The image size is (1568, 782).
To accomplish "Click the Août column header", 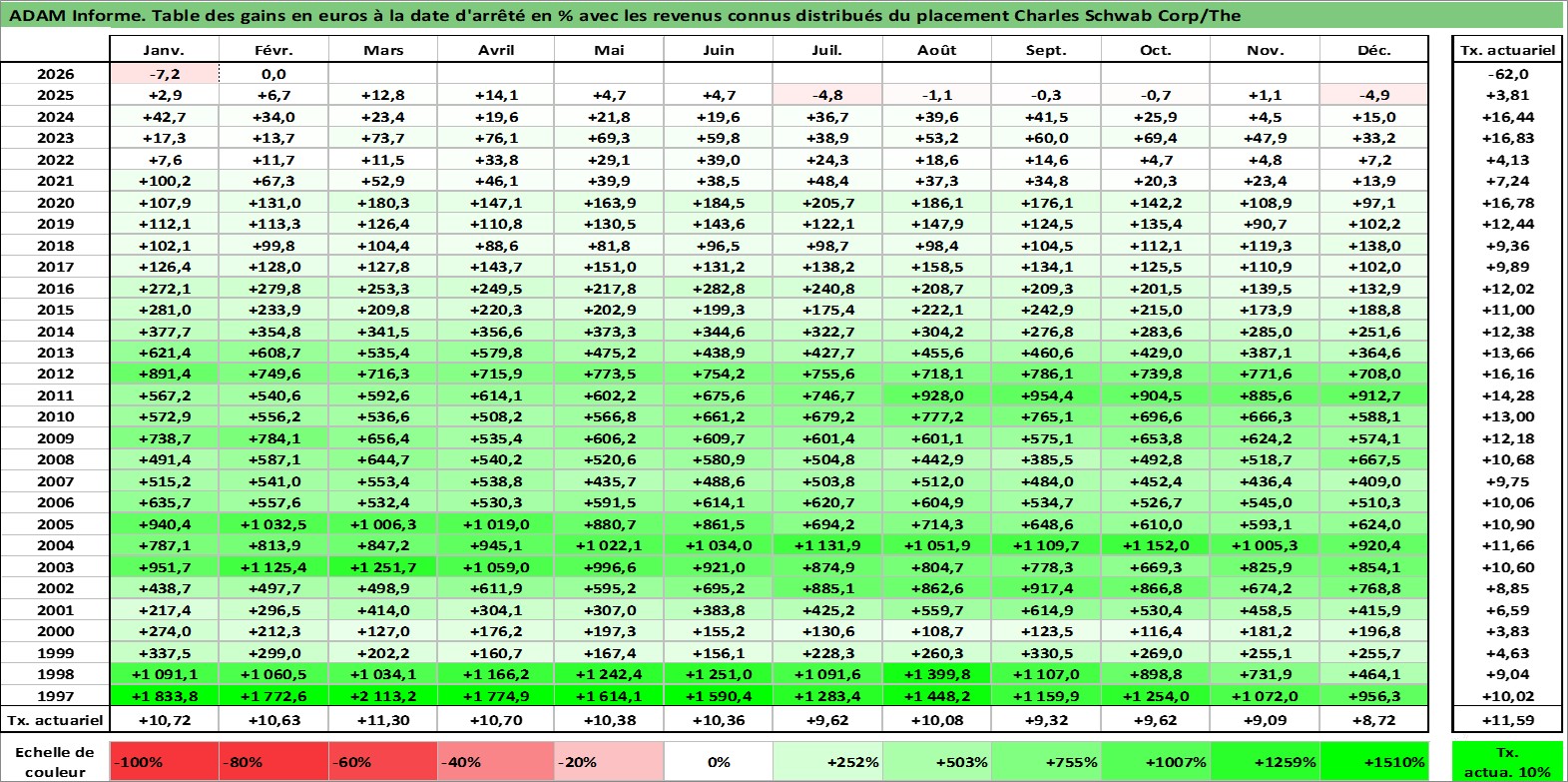I will [937, 50].
